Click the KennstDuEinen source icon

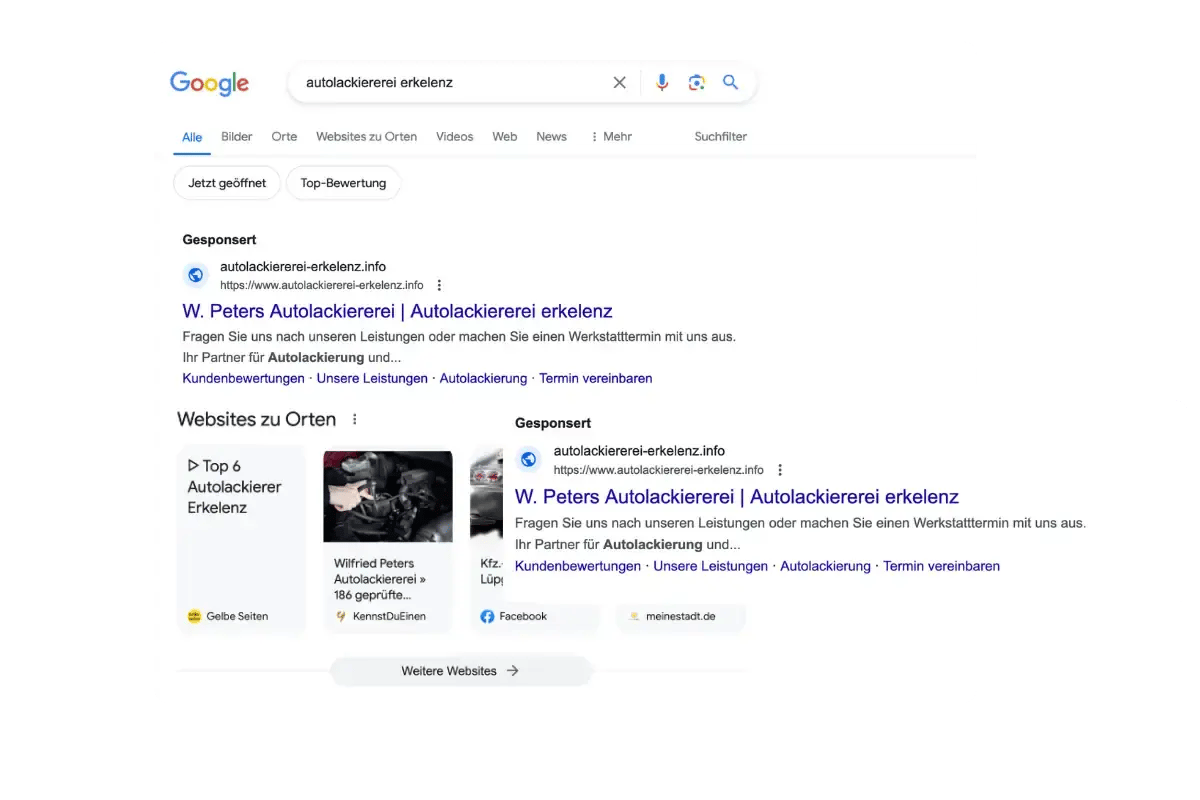click(x=341, y=617)
